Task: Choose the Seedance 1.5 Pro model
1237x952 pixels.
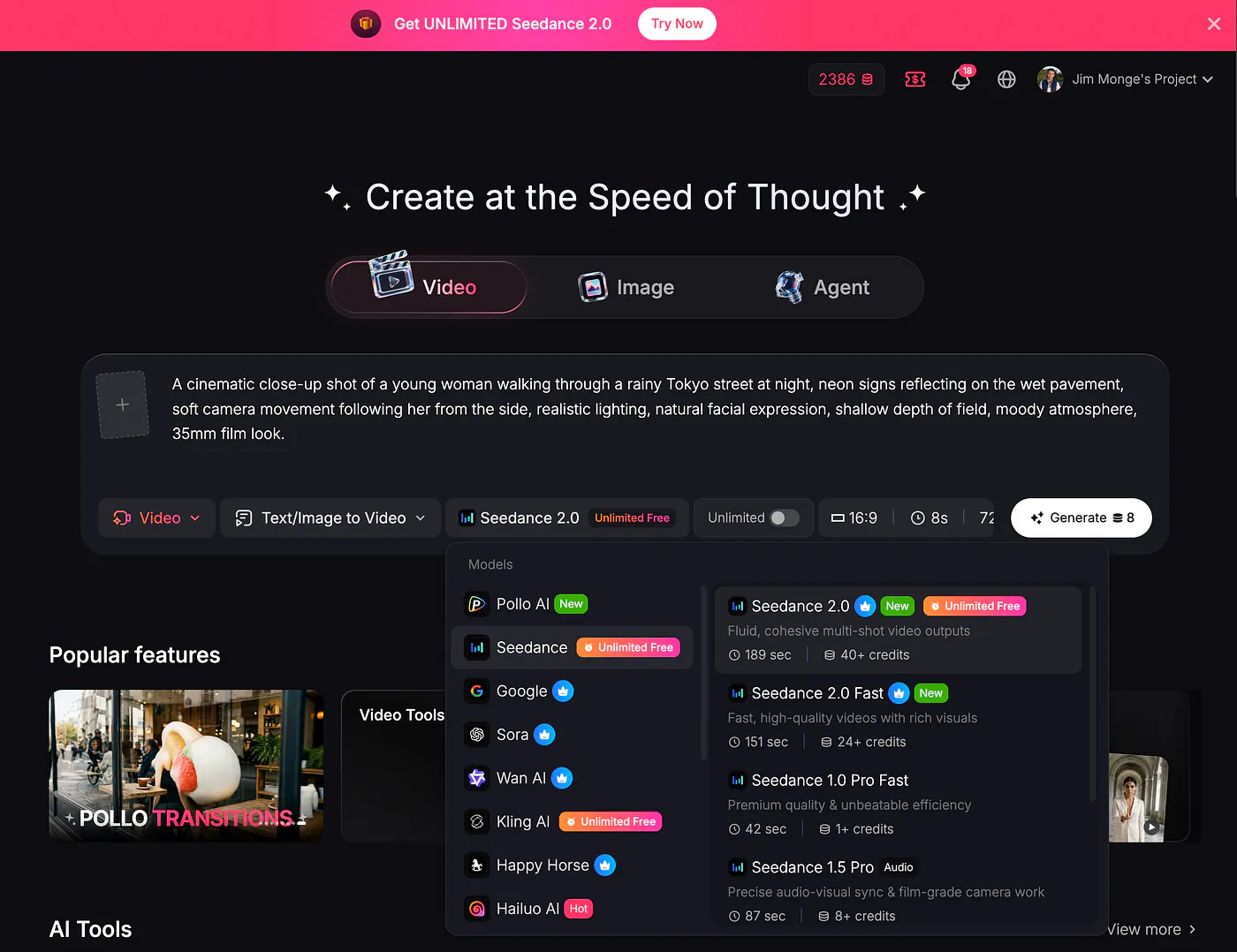Action: click(x=898, y=891)
